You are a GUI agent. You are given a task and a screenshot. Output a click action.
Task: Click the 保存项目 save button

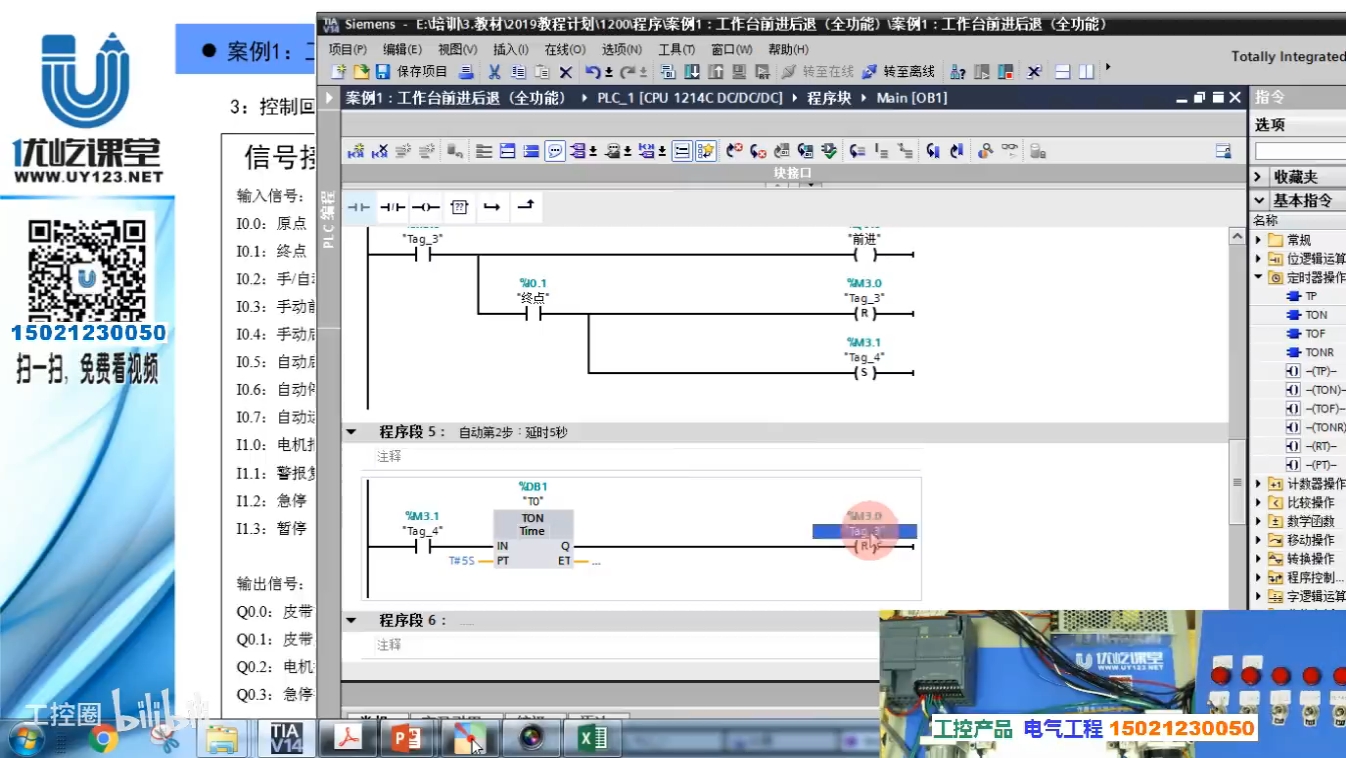pos(411,72)
